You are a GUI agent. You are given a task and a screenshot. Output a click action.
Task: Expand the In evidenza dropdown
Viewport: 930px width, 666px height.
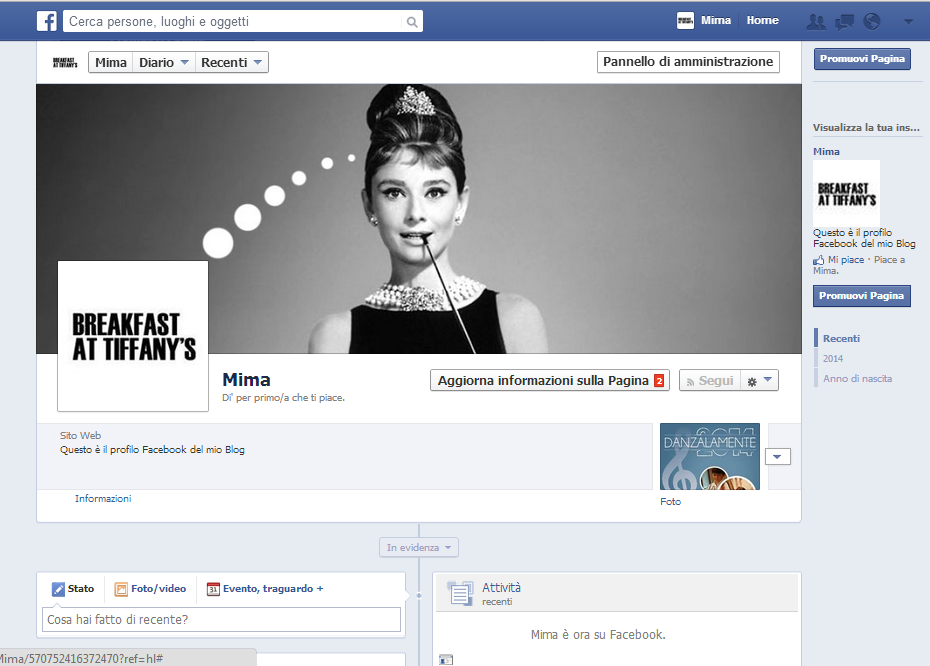419,547
